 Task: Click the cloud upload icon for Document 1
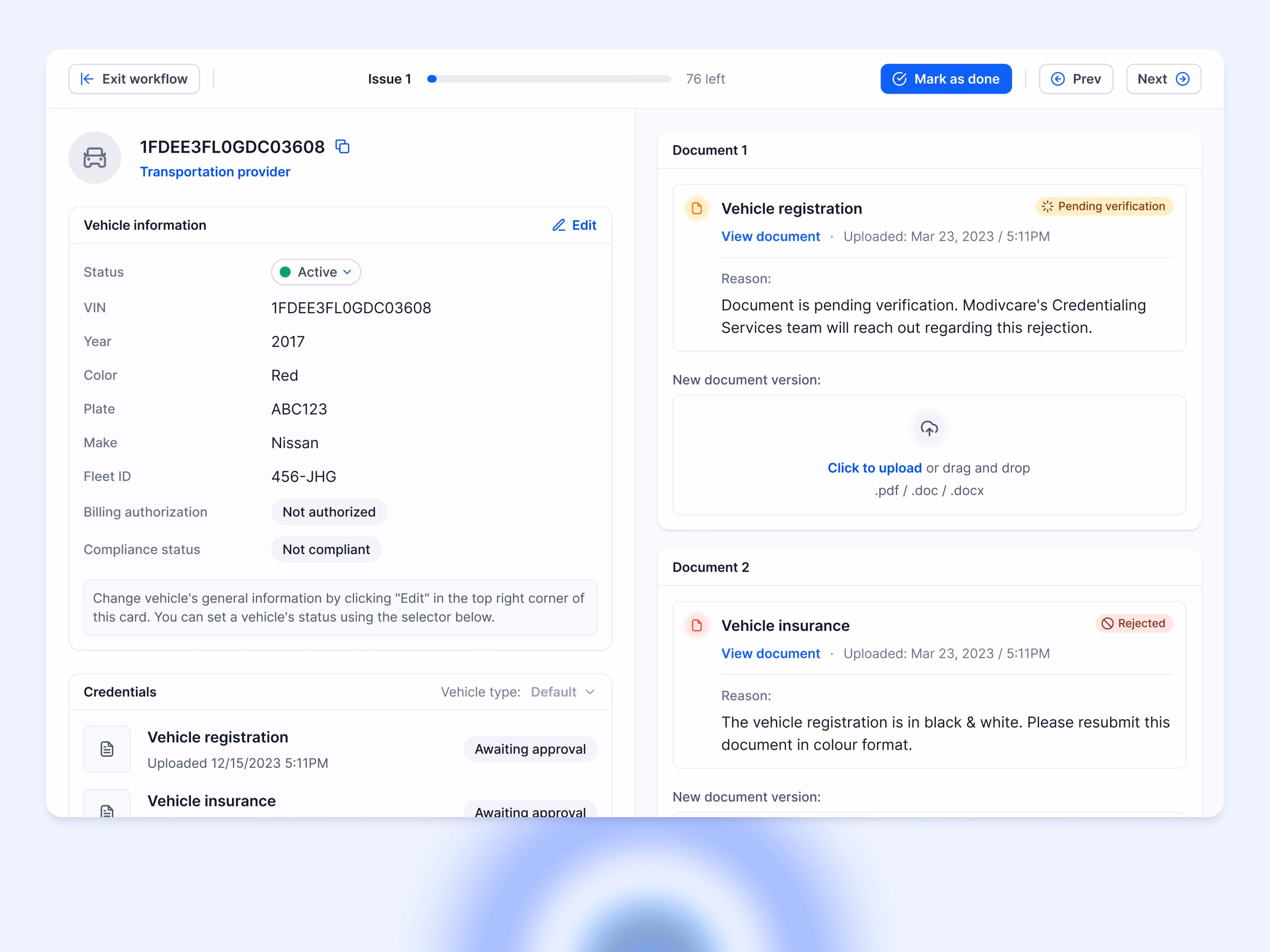(929, 428)
